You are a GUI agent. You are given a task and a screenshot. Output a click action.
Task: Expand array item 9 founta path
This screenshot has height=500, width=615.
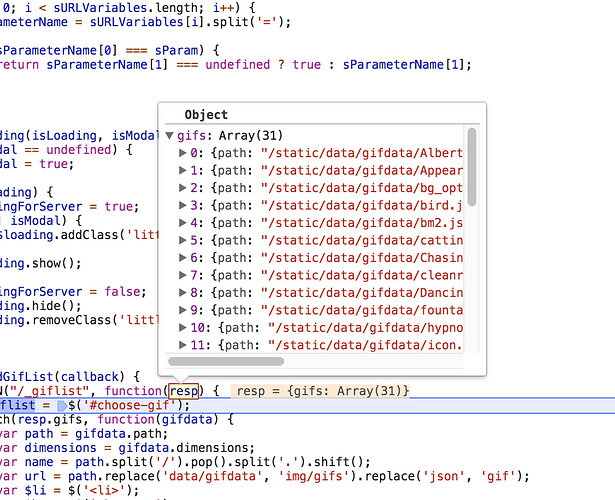182,310
